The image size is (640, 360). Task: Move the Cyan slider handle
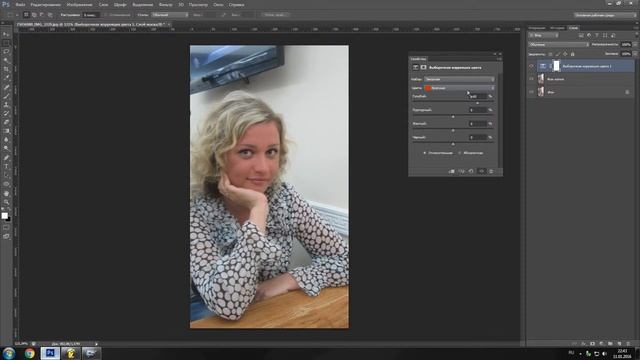[x=478, y=103]
